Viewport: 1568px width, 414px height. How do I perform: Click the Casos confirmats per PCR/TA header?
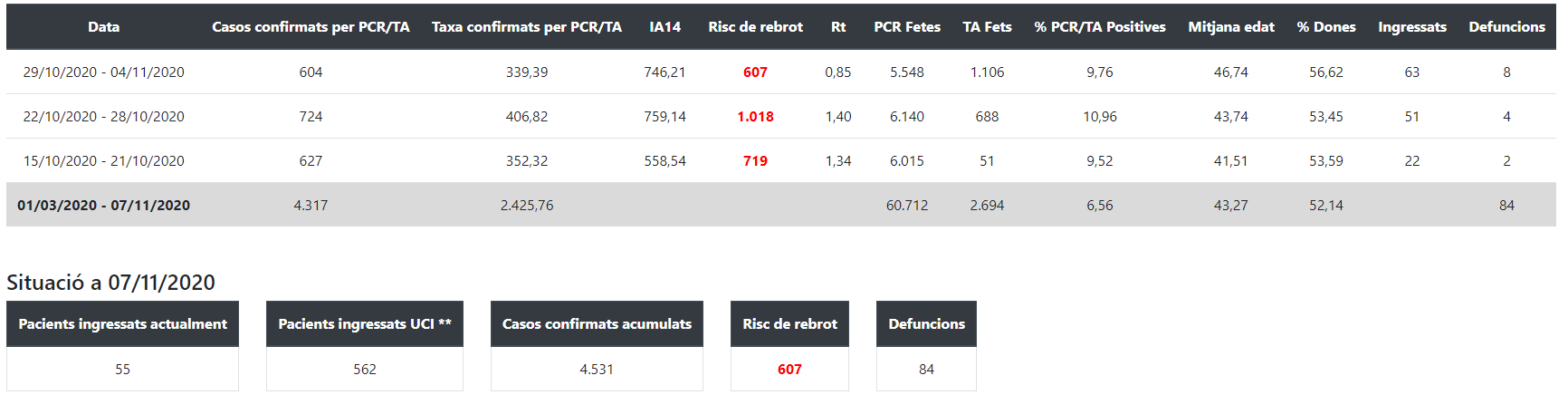pyautogui.click(x=311, y=27)
